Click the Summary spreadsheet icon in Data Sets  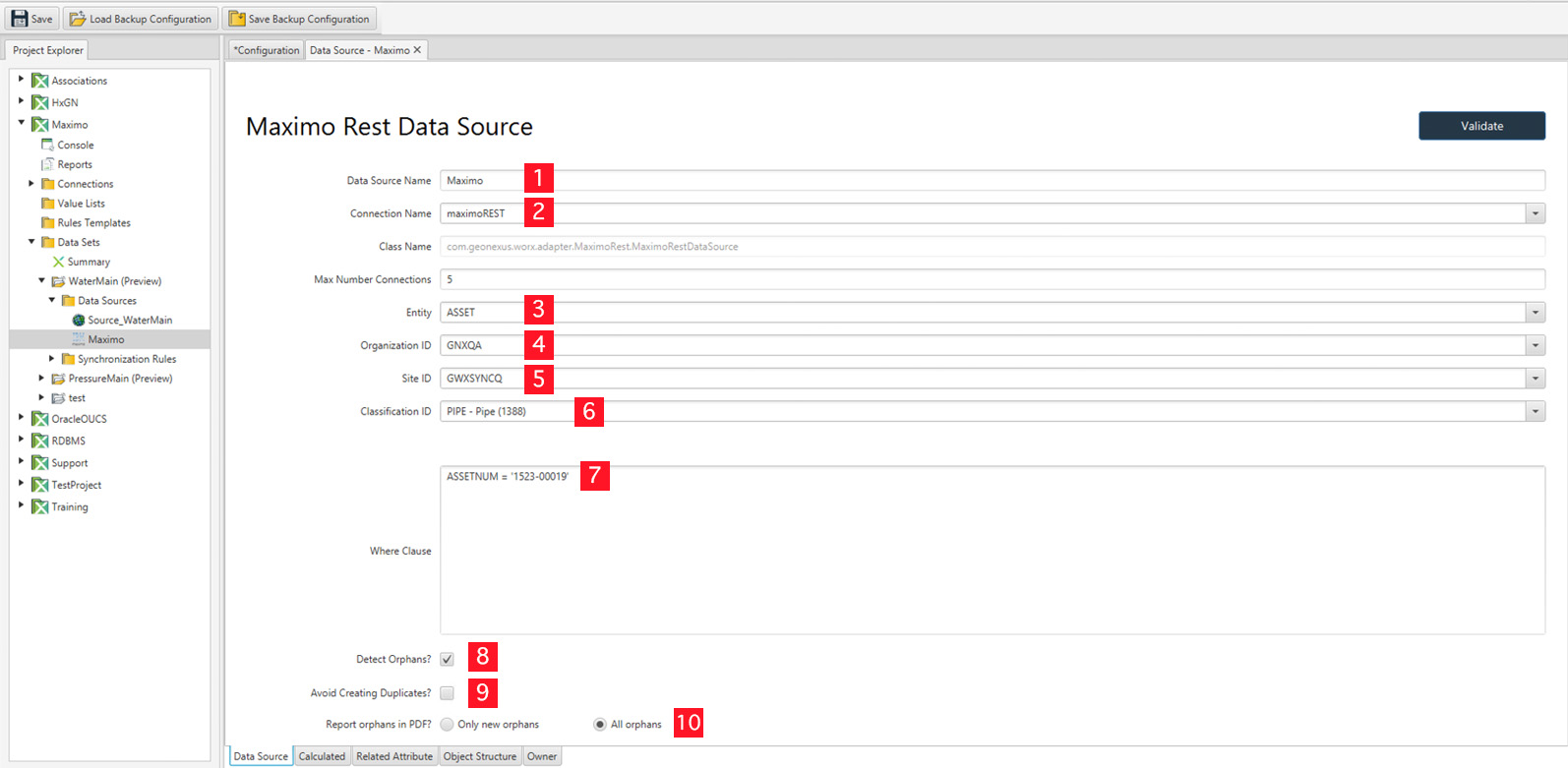pos(58,262)
